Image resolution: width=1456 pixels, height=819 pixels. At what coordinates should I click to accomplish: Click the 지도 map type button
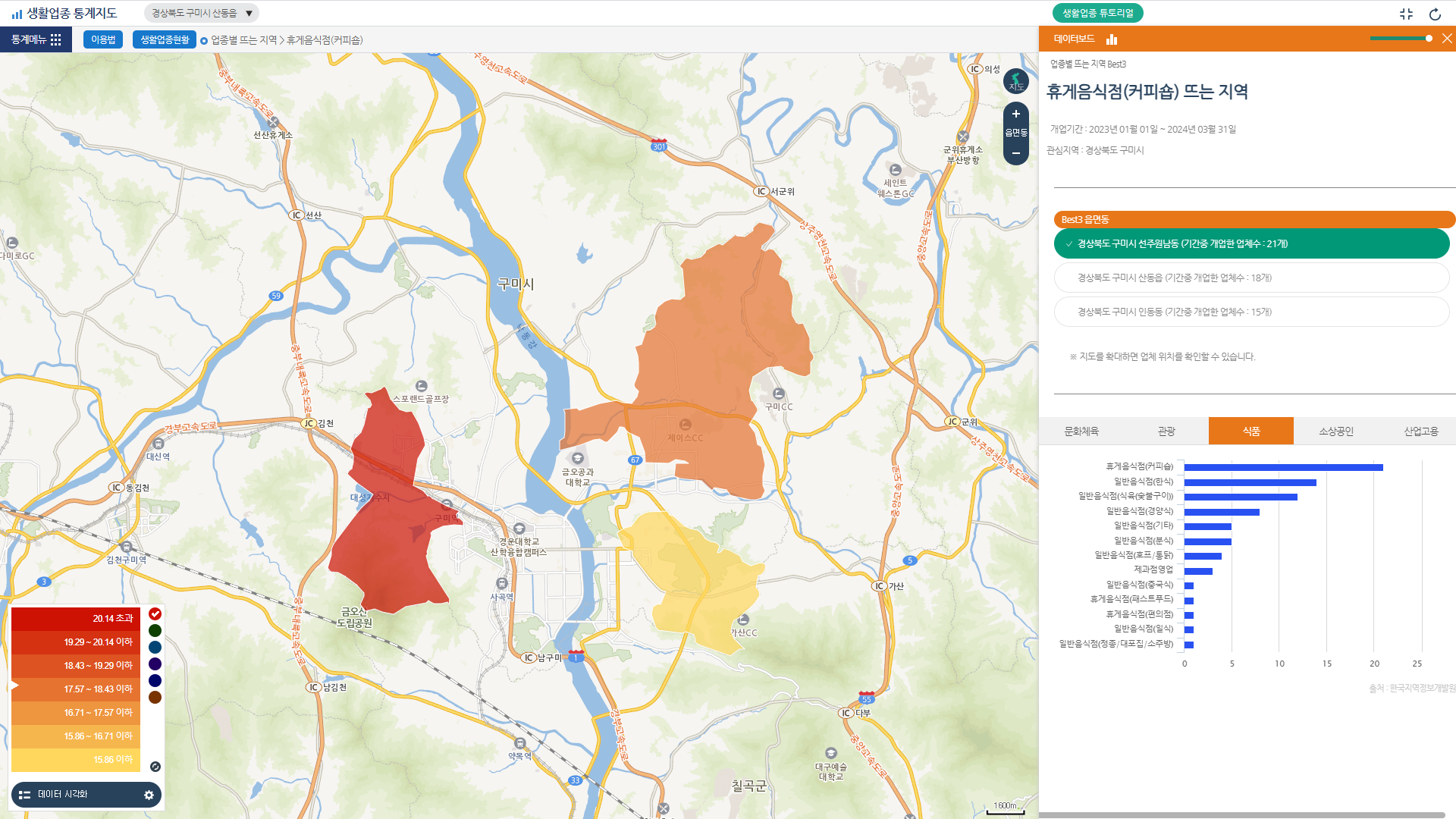(x=1016, y=81)
